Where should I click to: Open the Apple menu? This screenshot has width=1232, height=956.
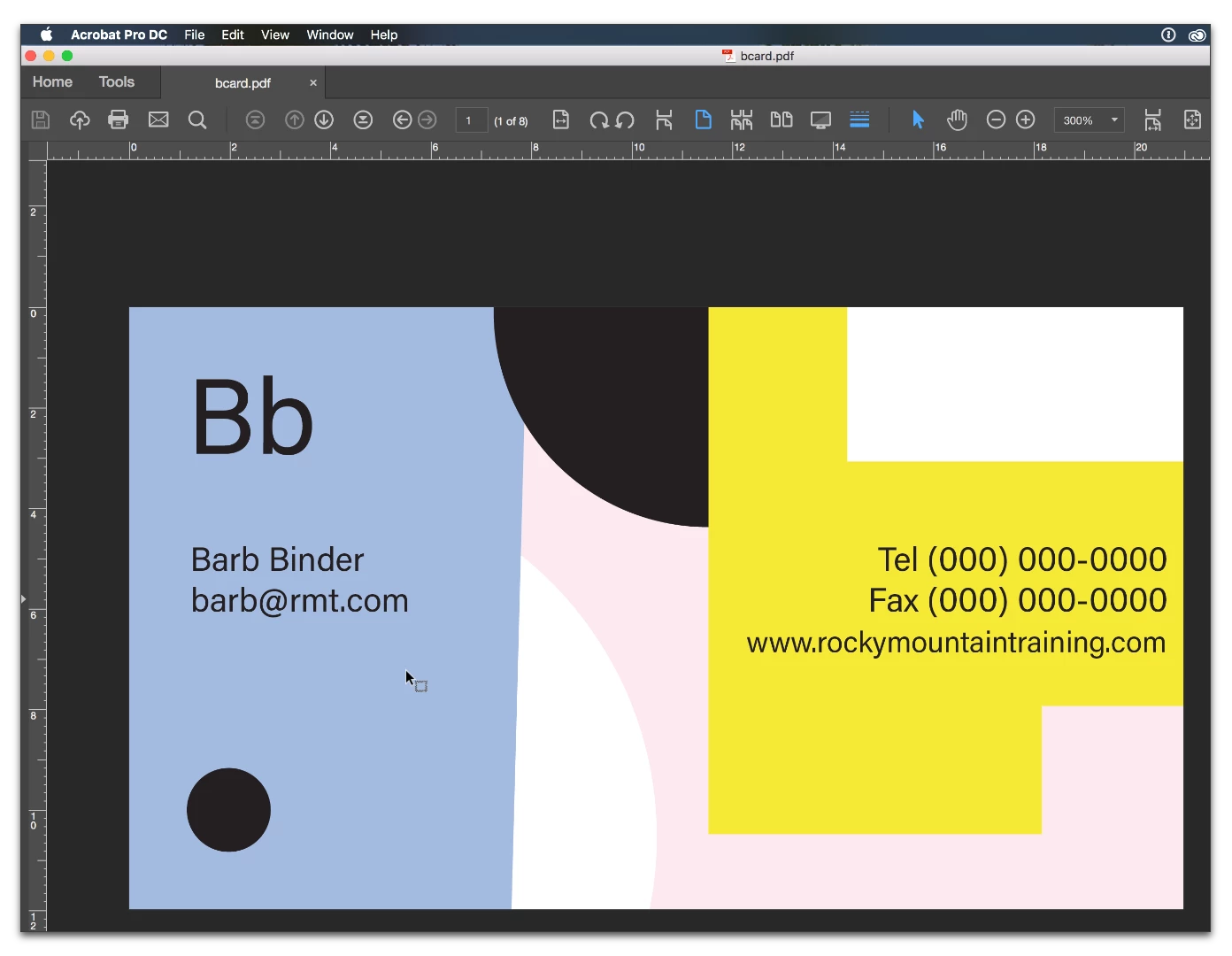click(x=47, y=35)
